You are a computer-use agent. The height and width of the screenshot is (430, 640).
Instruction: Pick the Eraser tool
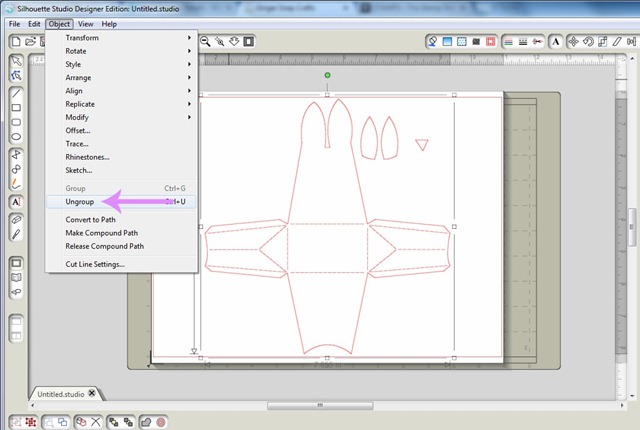[16, 220]
